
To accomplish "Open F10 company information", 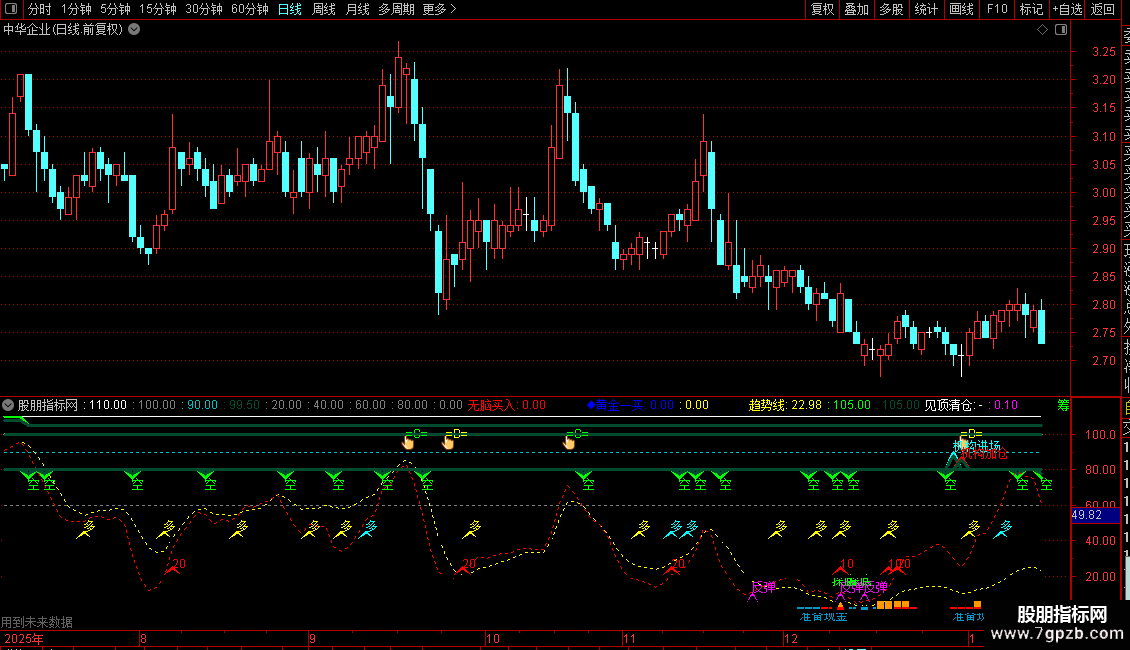I will click(x=997, y=9).
